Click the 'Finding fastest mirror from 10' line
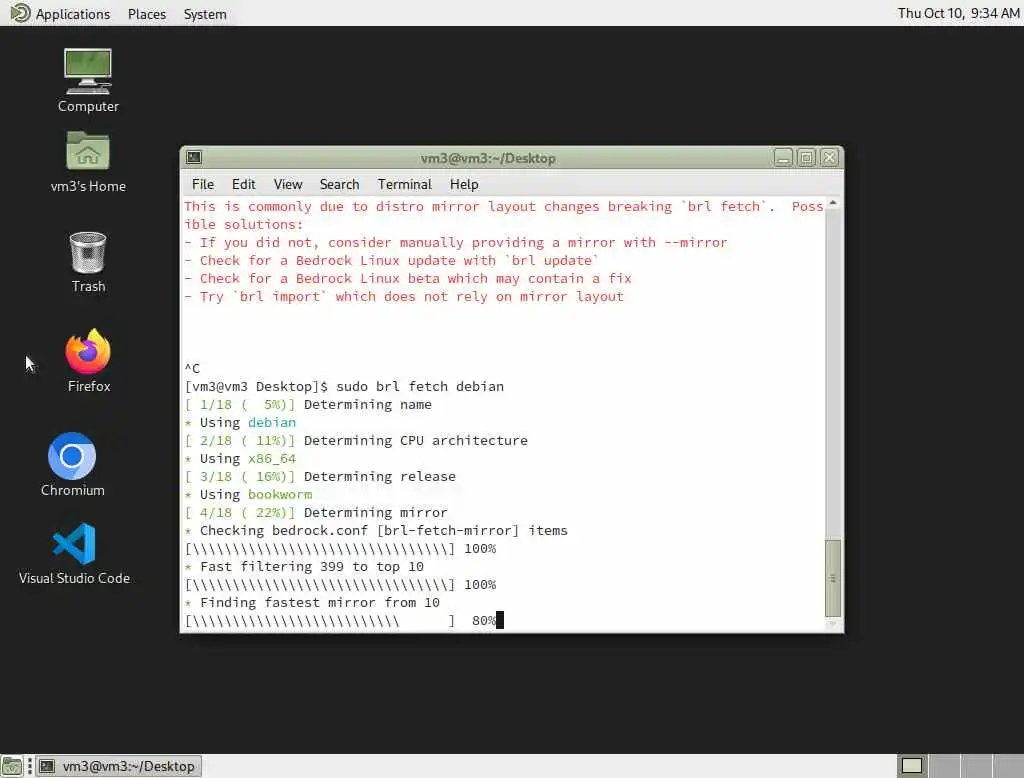The image size is (1024, 778). [x=312, y=602]
